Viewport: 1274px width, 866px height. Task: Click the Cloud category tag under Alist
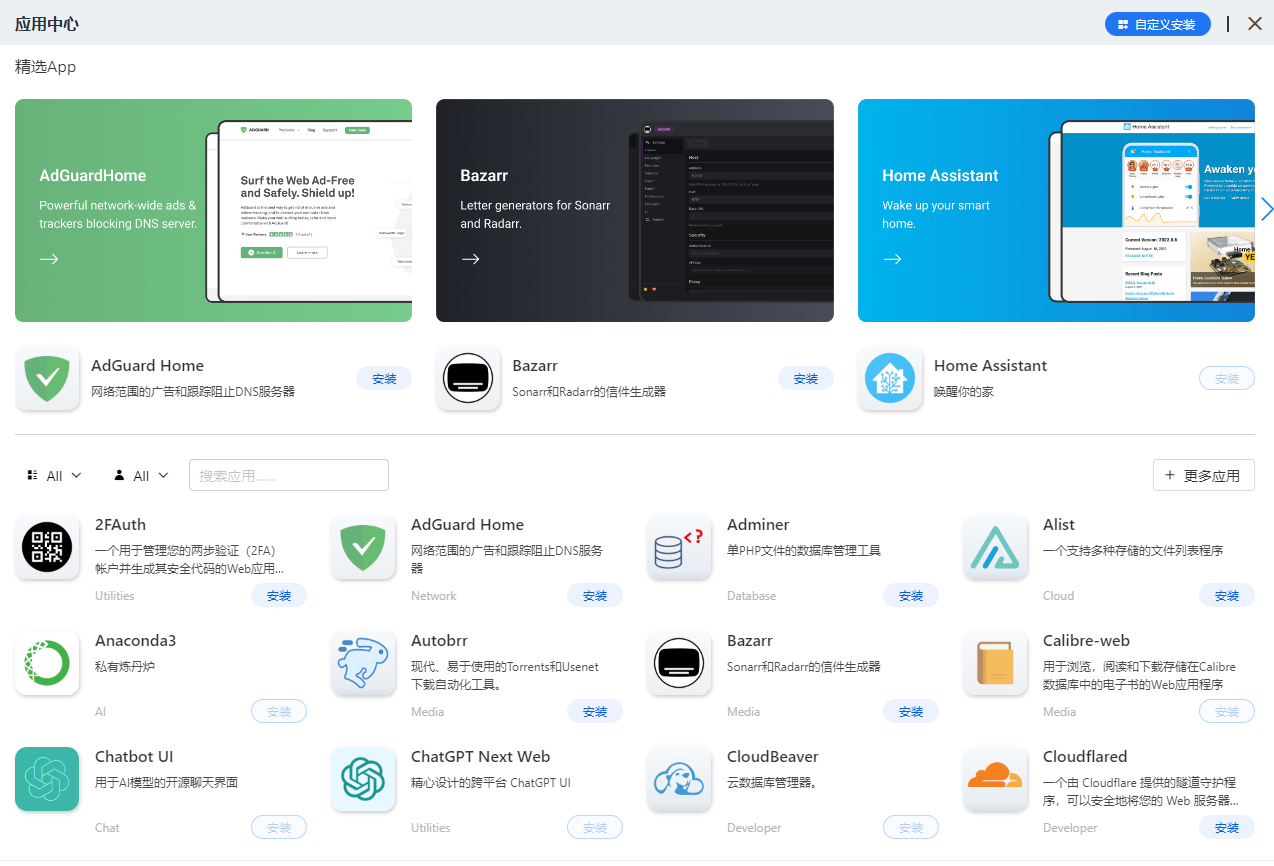coord(1059,595)
